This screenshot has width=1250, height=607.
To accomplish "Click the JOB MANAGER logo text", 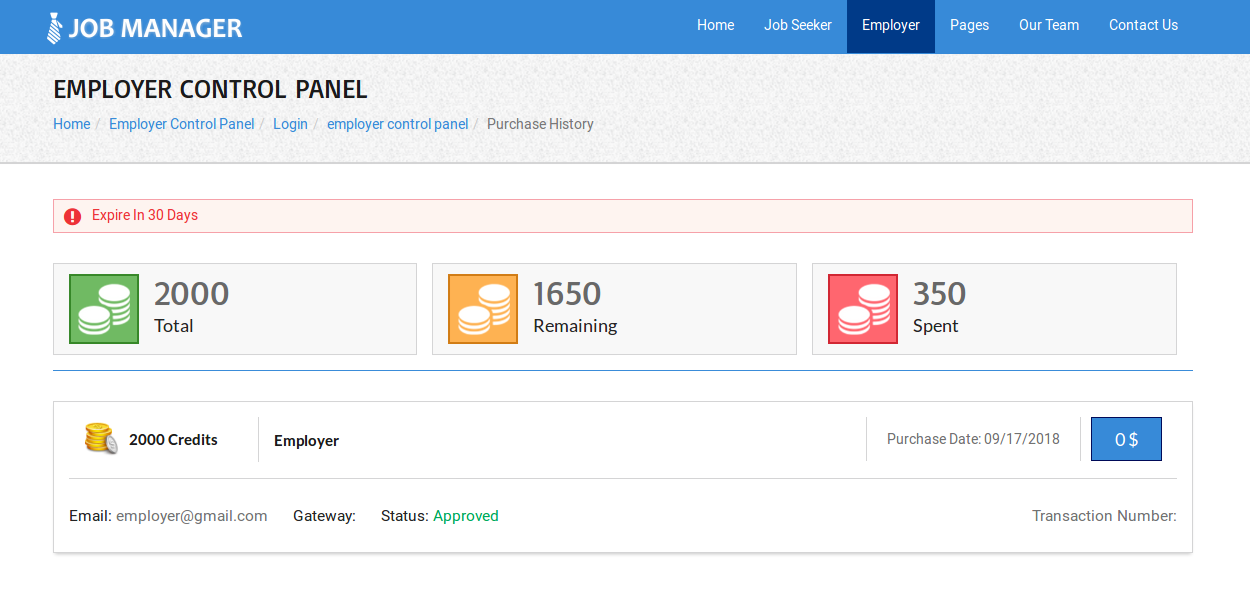I will (155, 28).
